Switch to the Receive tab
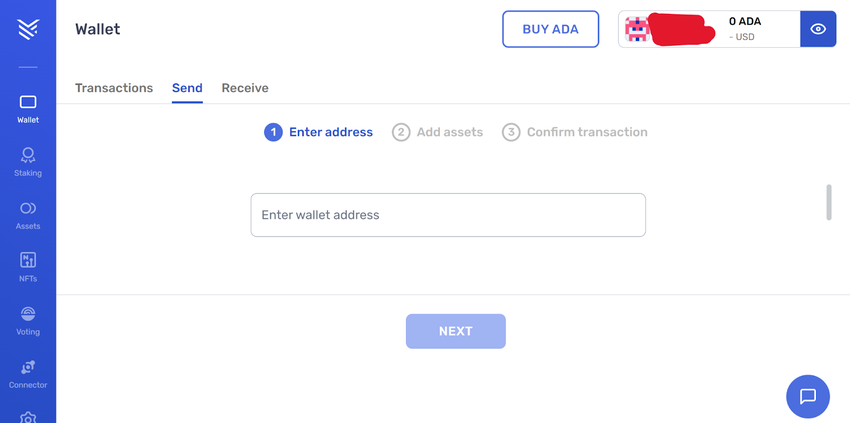Image resolution: width=850 pixels, height=423 pixels. tap(245, 88)
